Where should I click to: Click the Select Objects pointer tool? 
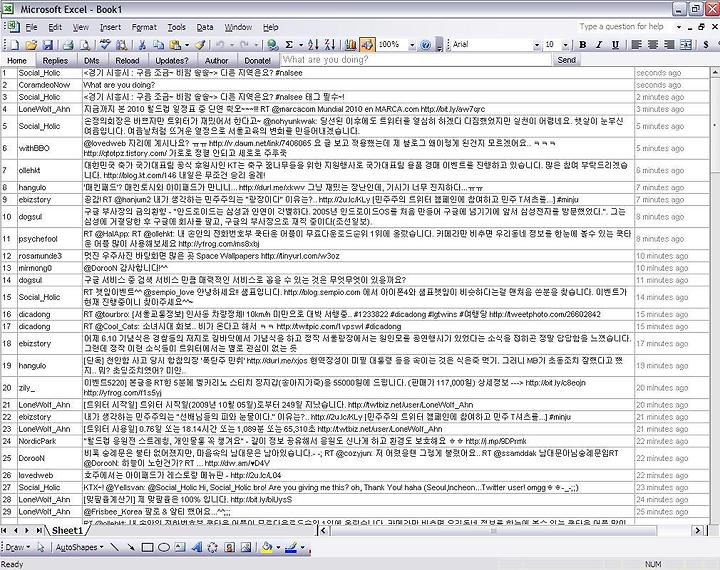tap(41, 547)
